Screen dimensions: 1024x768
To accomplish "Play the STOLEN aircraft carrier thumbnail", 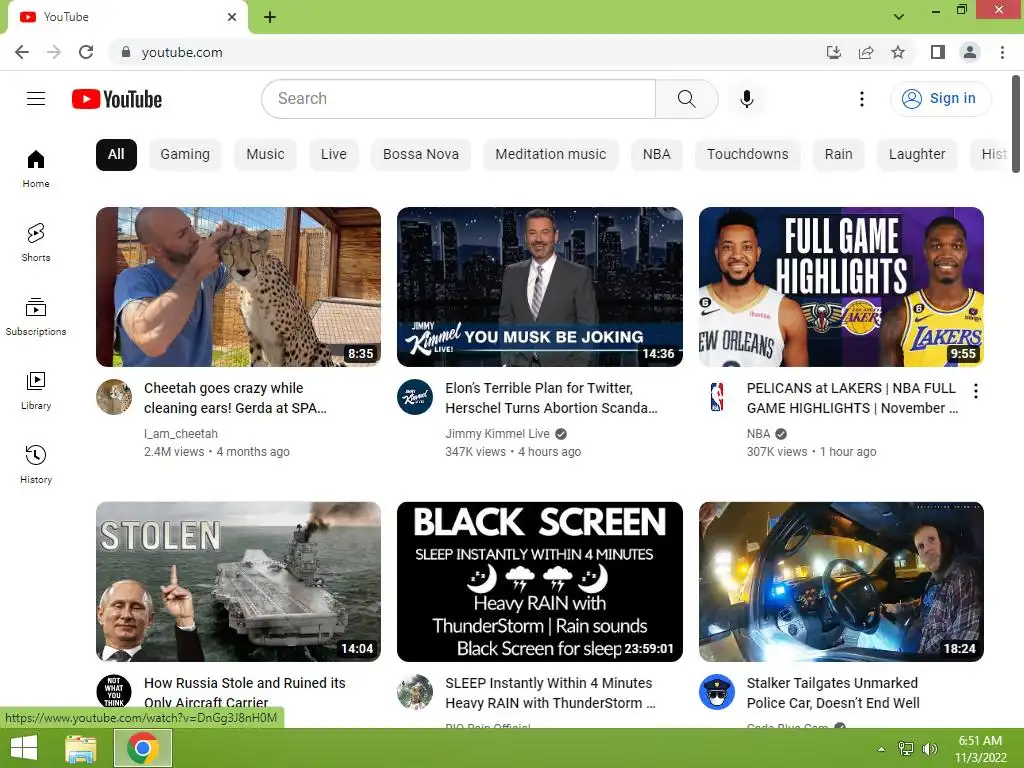I will click(238, 582).
